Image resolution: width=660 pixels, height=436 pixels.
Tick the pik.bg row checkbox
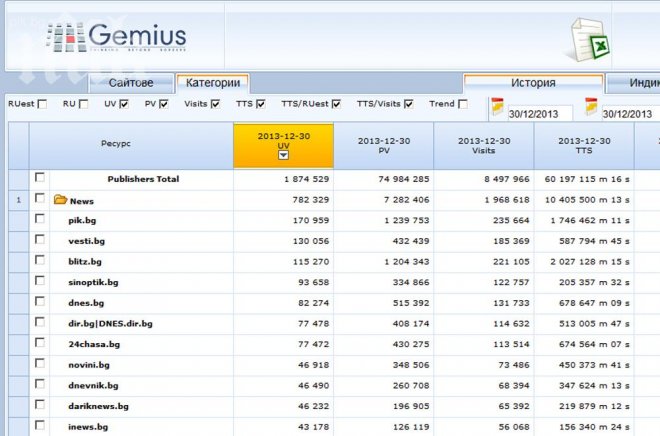click(x=40, y=218)
